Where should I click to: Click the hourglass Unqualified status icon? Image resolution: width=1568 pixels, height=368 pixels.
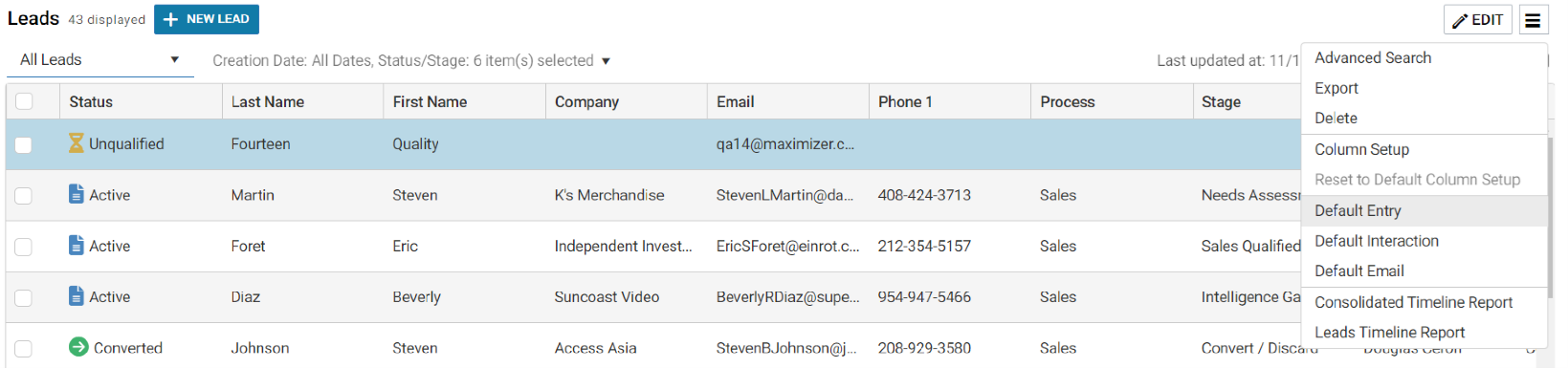point(77,143)
